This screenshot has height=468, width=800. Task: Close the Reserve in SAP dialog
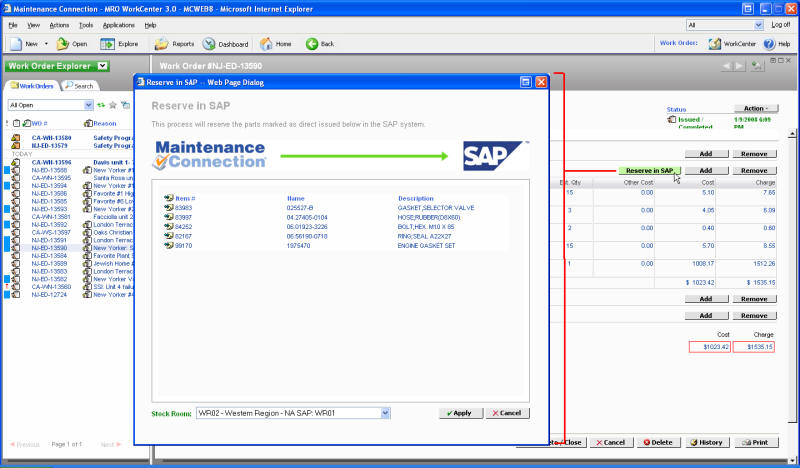point(541,82)
